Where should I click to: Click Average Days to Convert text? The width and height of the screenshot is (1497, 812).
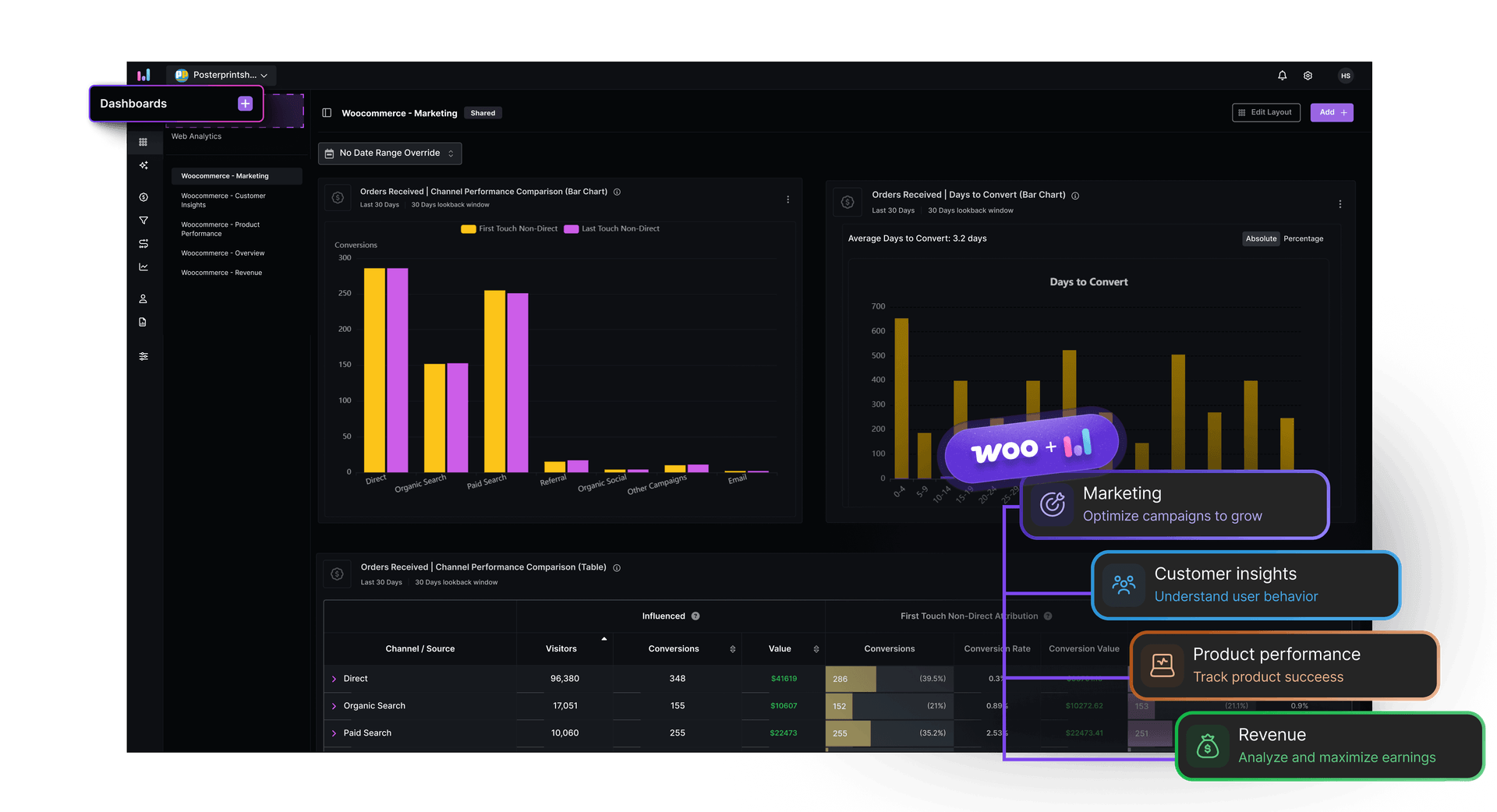coord(917,239)
